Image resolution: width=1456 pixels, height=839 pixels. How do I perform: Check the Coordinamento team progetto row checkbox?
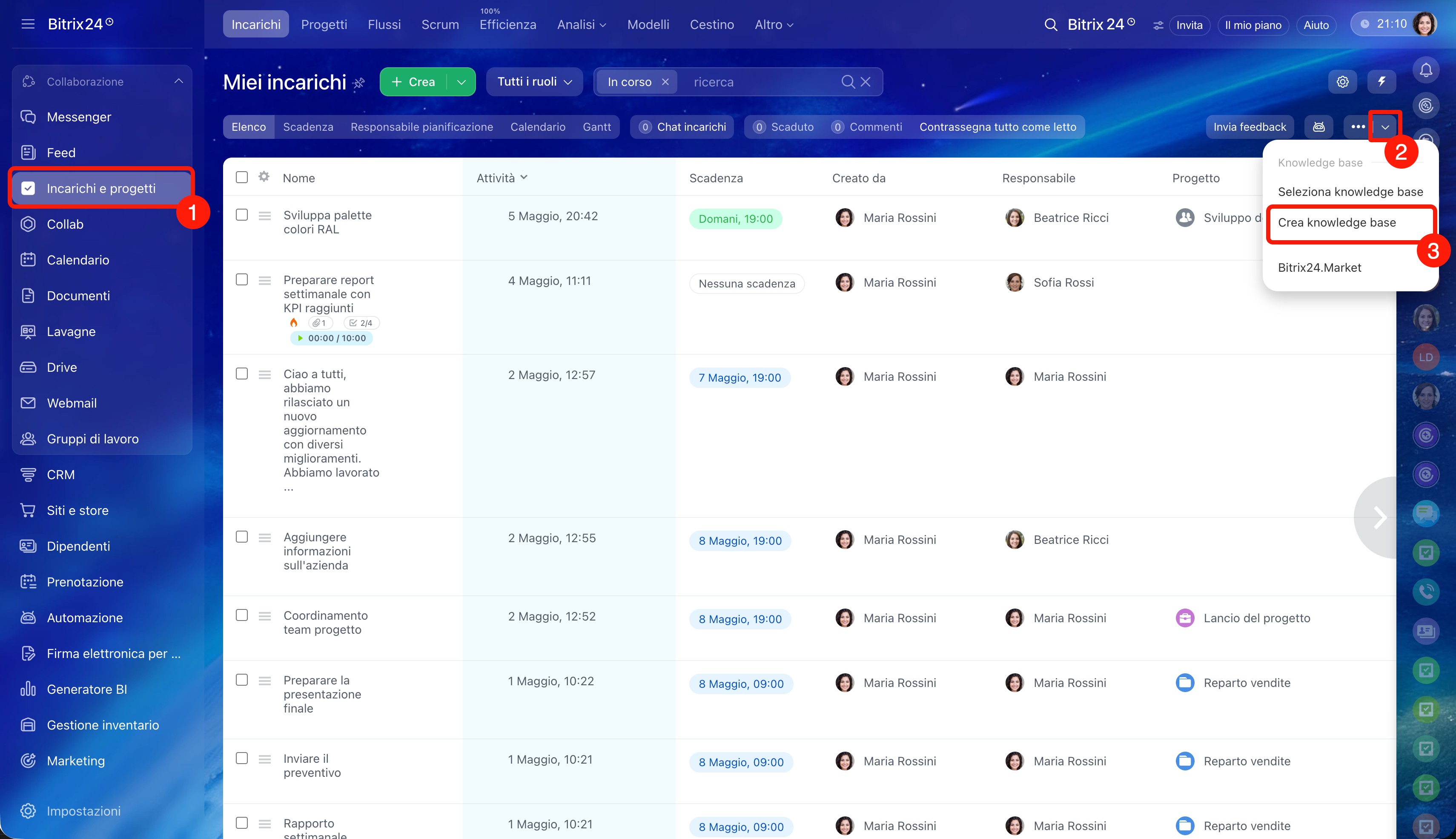click(x=242, y=615)
